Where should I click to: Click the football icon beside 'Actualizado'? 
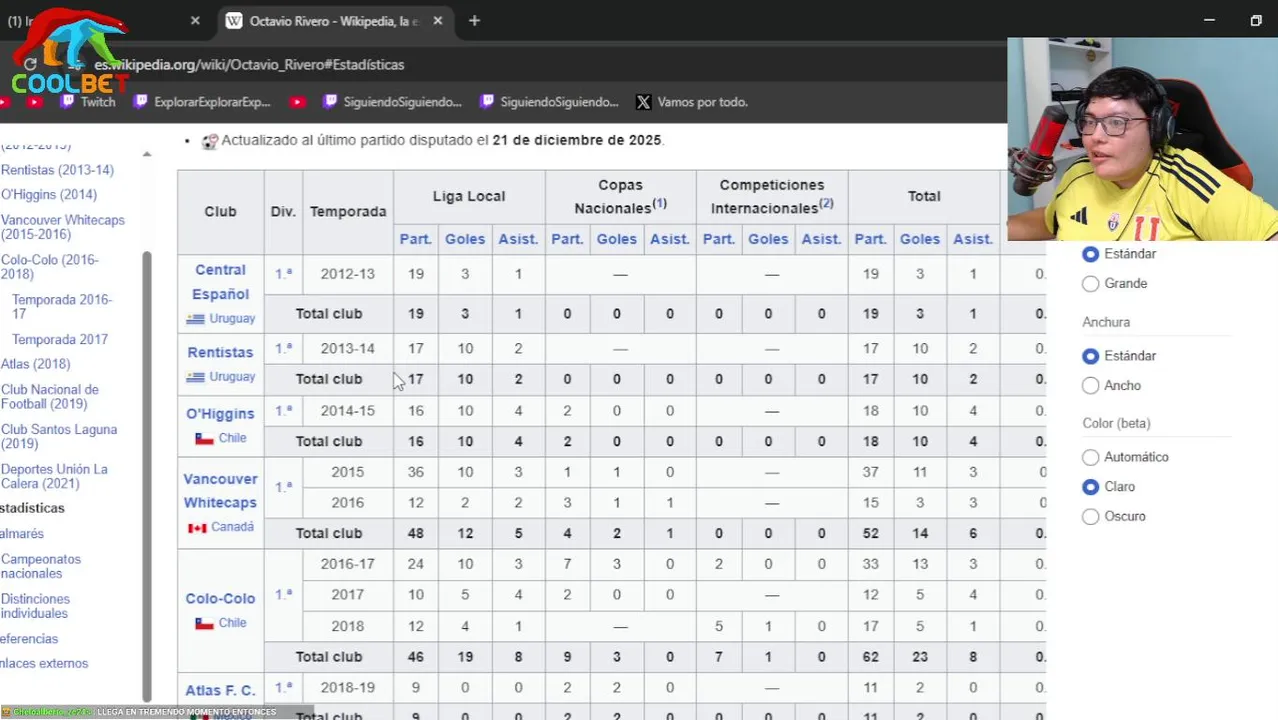click(x=210, y=141)
